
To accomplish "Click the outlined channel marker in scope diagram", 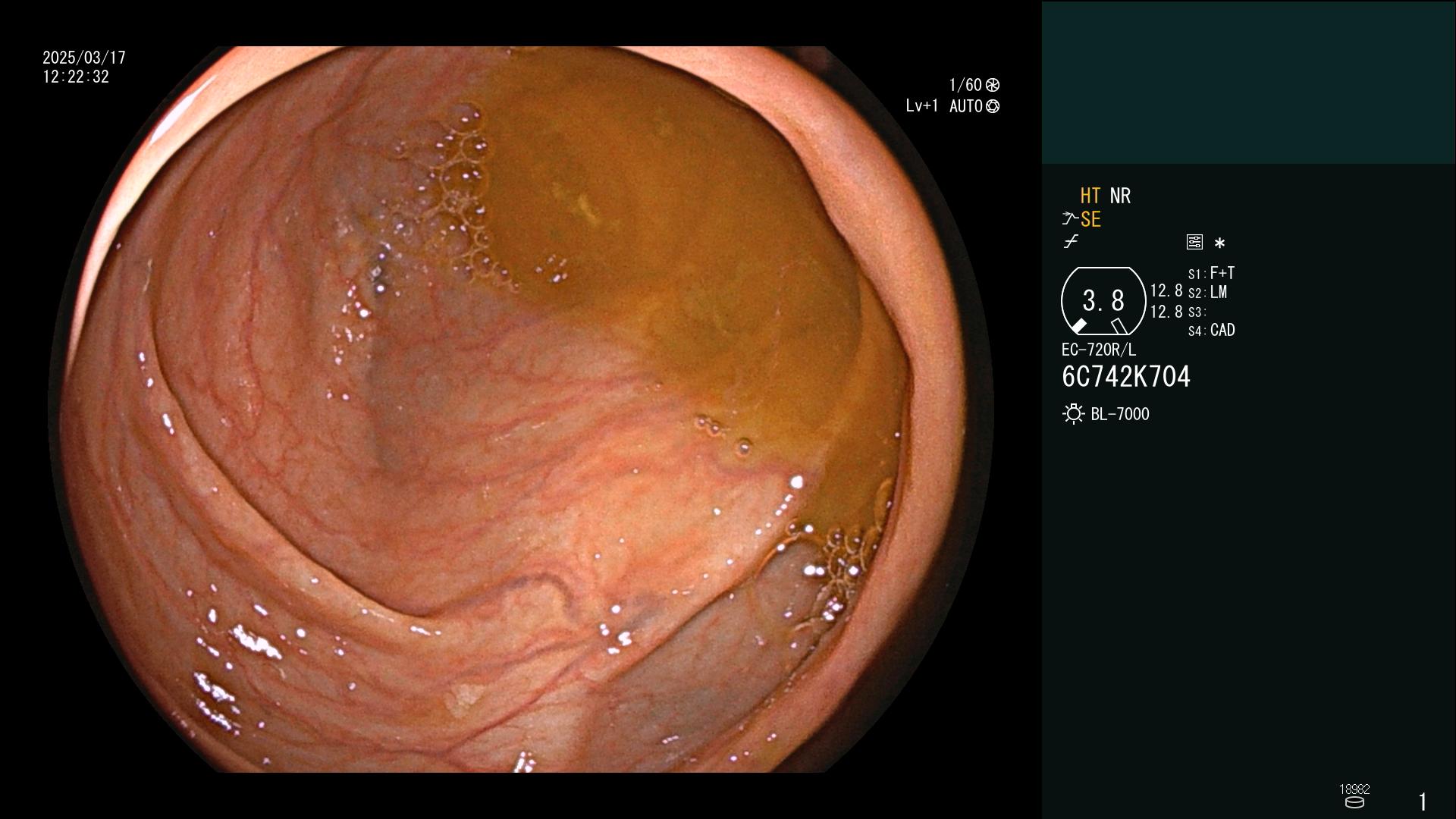I will pos(1119,326).
